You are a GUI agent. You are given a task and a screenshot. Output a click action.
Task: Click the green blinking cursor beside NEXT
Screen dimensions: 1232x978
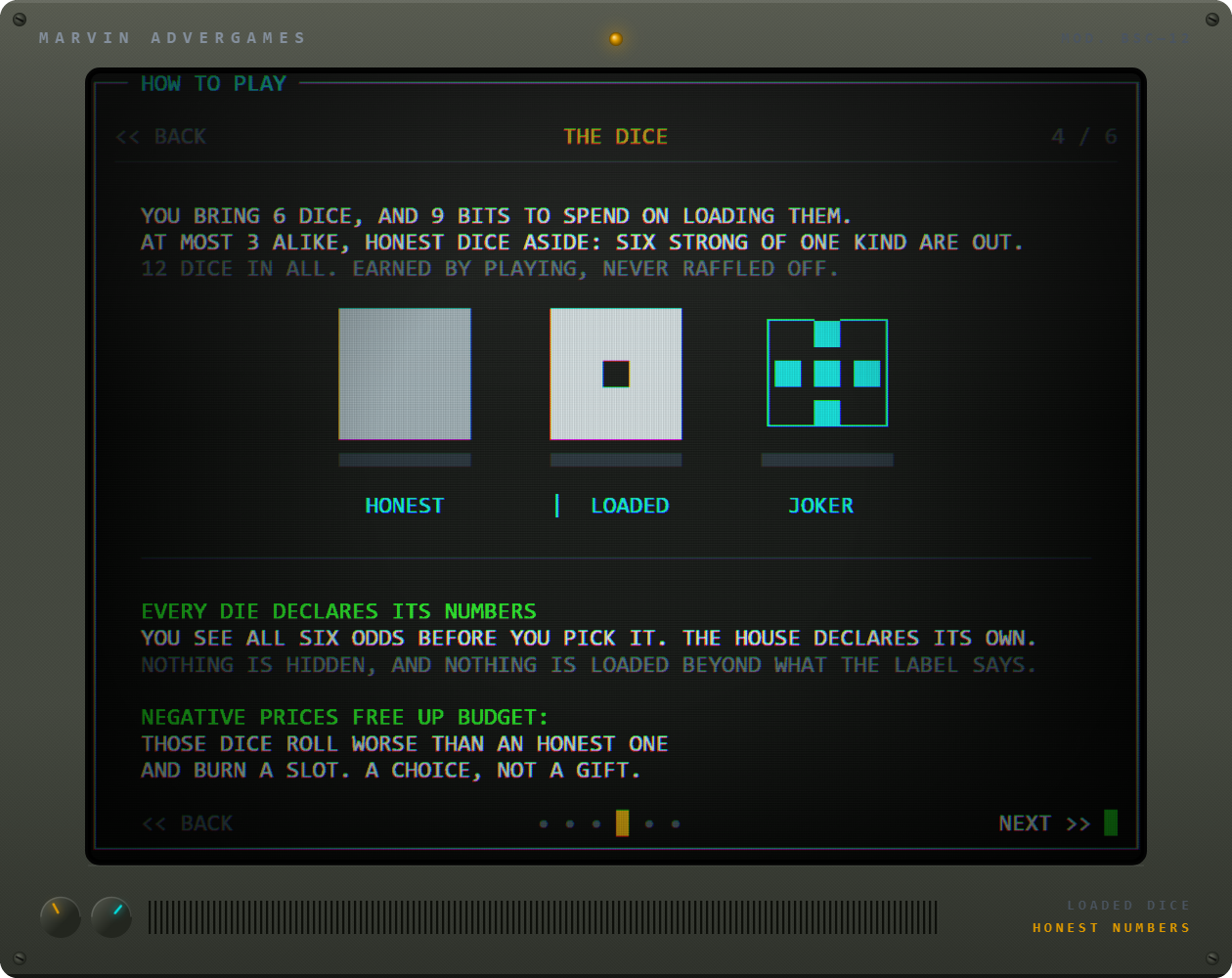1111,822
